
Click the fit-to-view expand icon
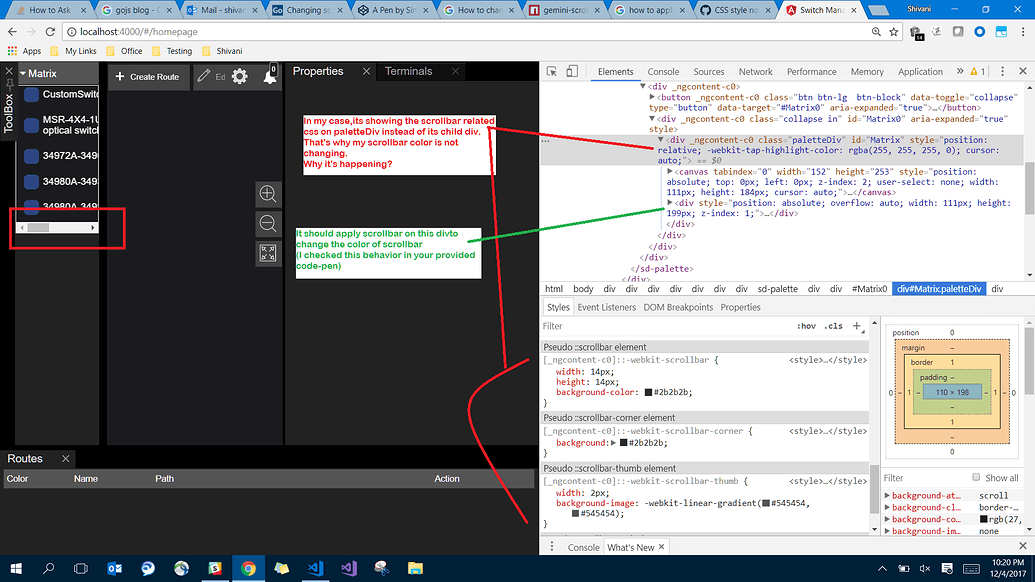point(267,253)
